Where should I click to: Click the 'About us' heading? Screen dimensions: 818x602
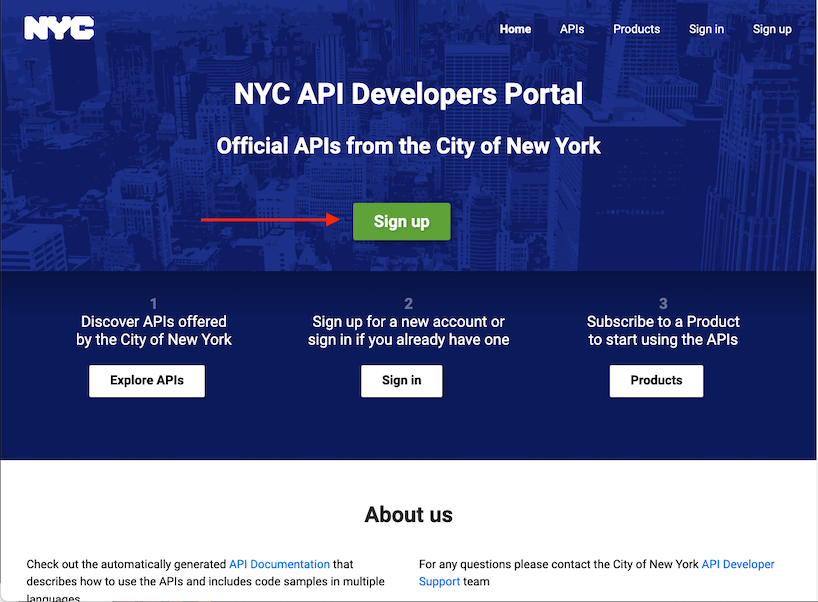coord(408,515)
